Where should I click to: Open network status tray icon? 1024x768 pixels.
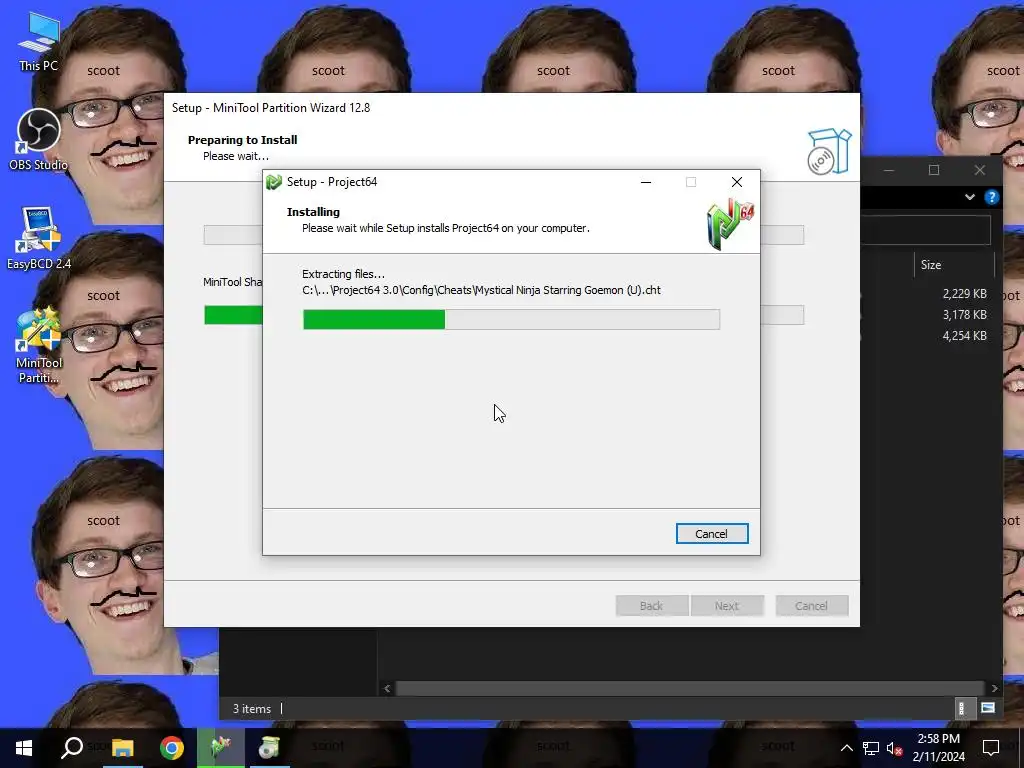(x=871, y=748)
